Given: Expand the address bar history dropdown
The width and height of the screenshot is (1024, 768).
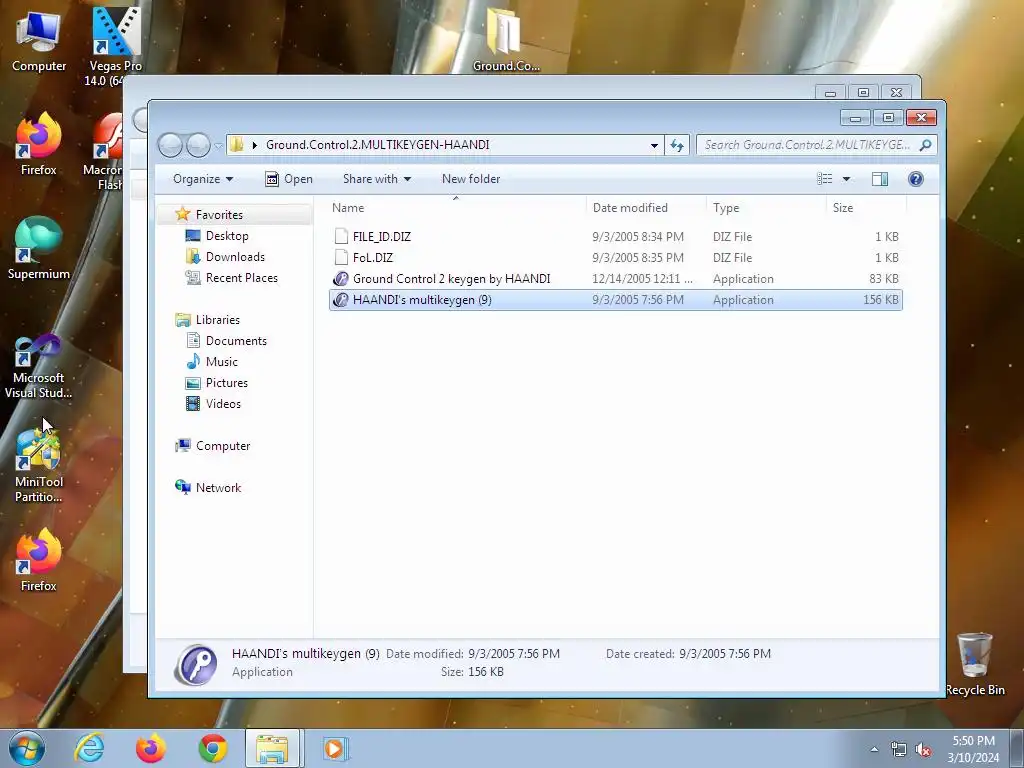Looking at the screenshot, I should point(654,145).
